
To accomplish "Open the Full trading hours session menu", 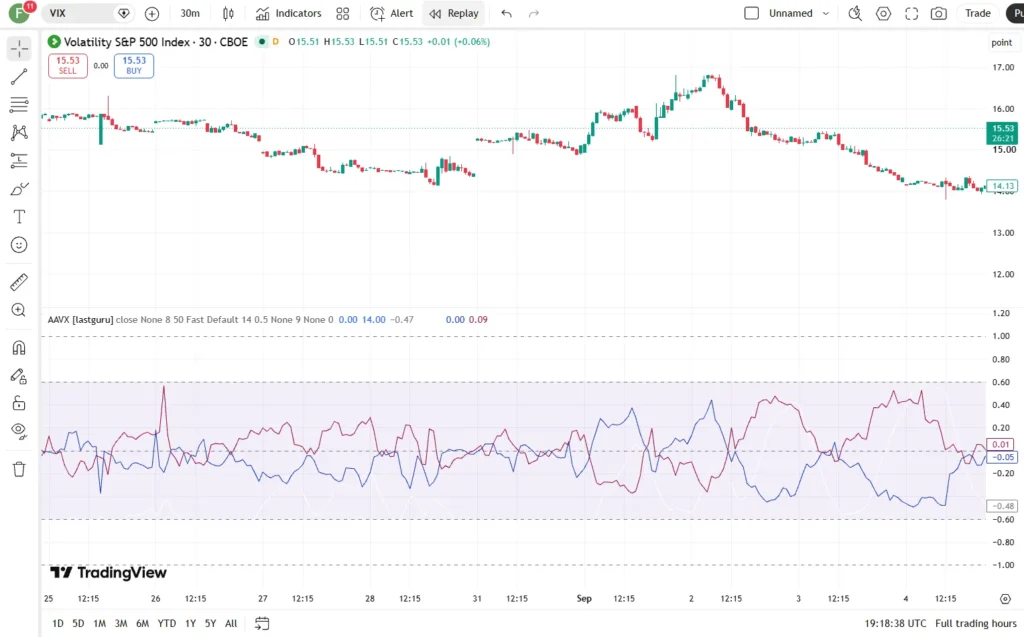I will coord(976,623).
